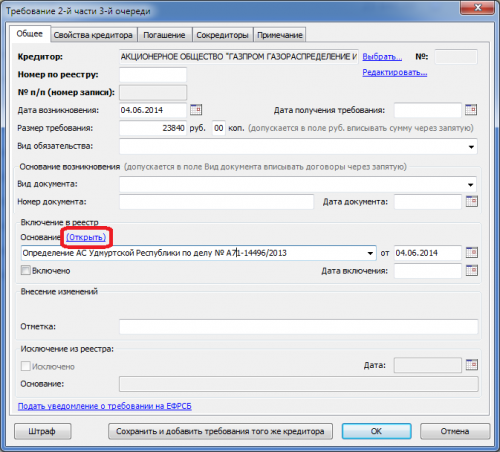Open calendar for Дата получения требования
This screenshot has width=500, height=452.
pyautogui.click(x=471, y=110)
